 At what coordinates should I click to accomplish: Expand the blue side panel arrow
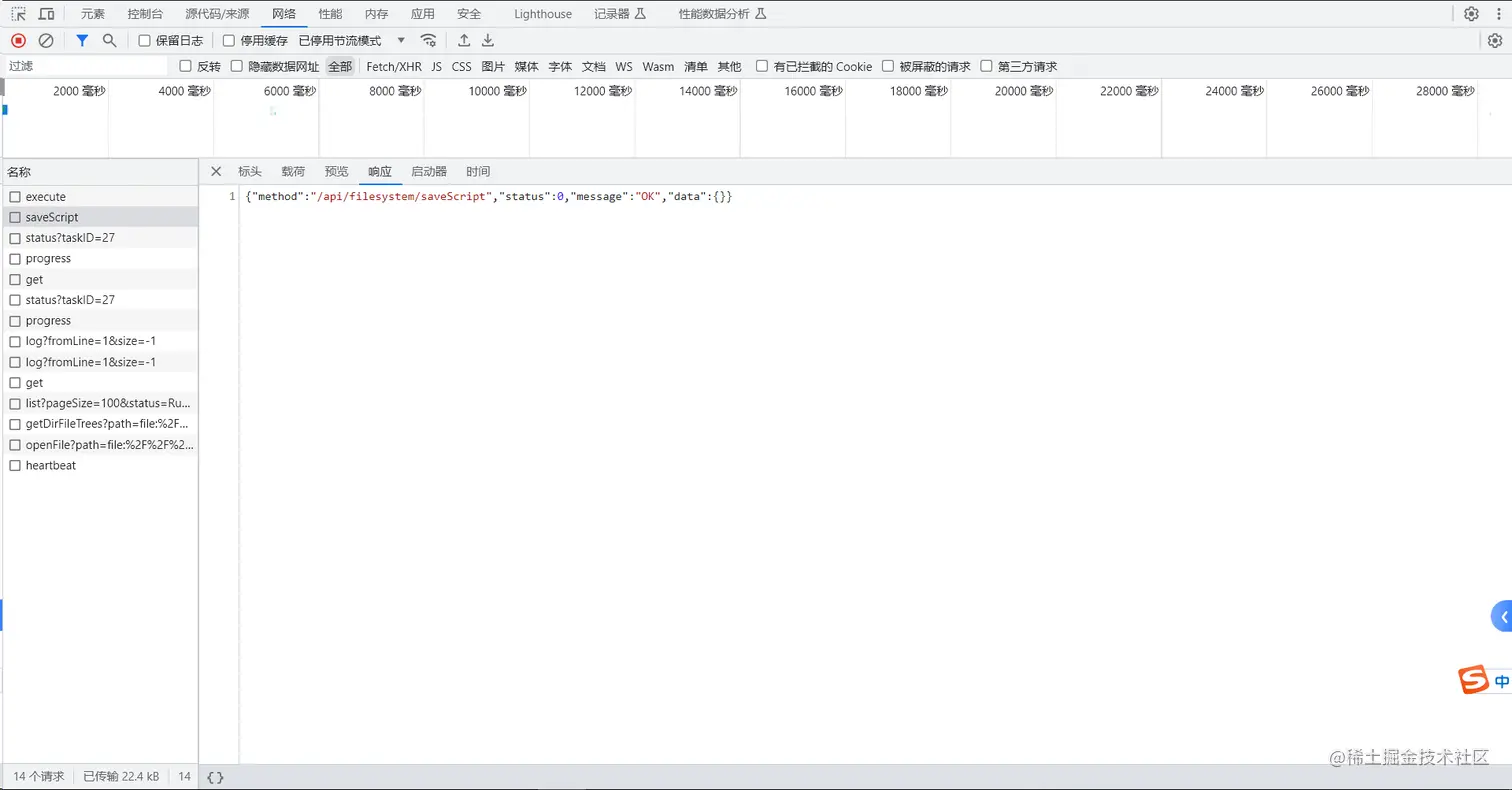click(x=1502, y=617)
